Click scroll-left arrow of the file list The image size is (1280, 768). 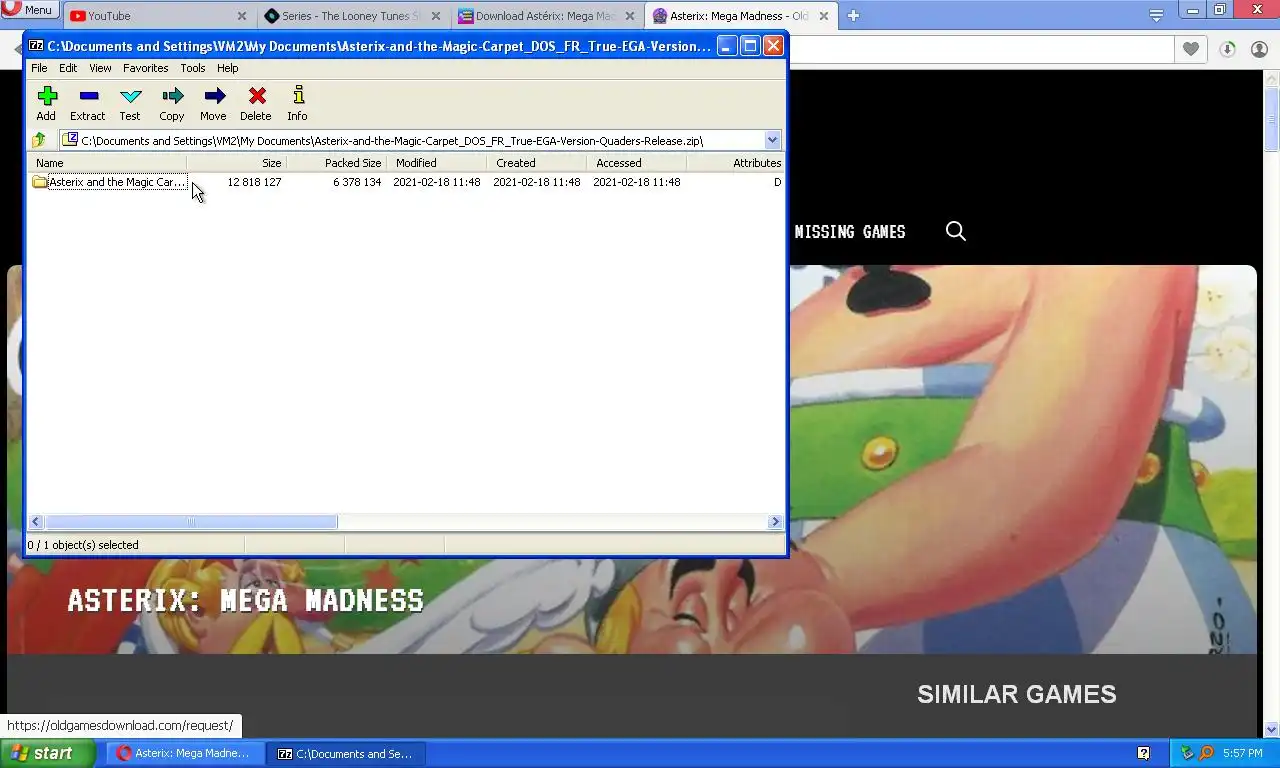coord(36,521)
